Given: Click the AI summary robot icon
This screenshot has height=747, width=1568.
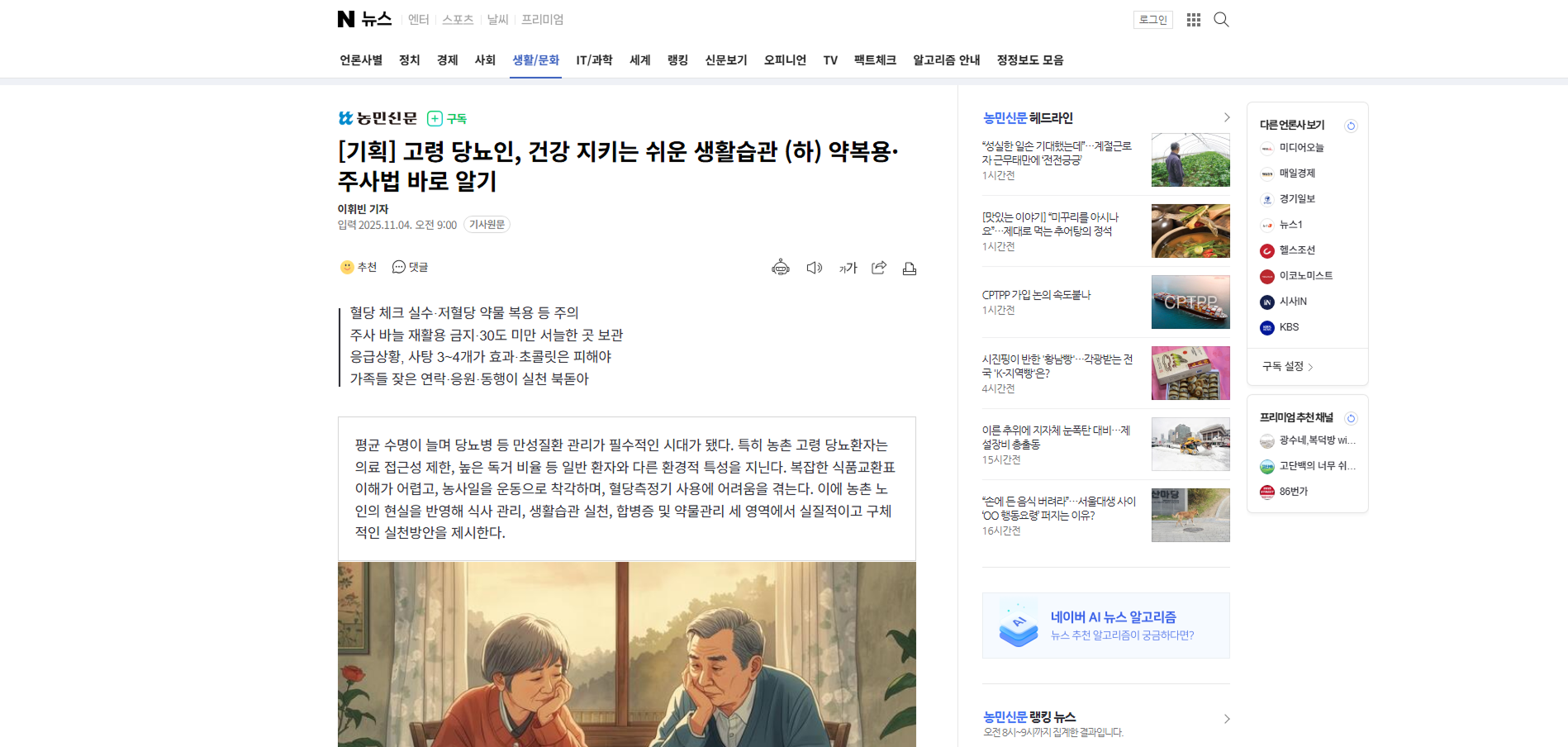Looking at the screenshot, I should click(x=781, y=268).
